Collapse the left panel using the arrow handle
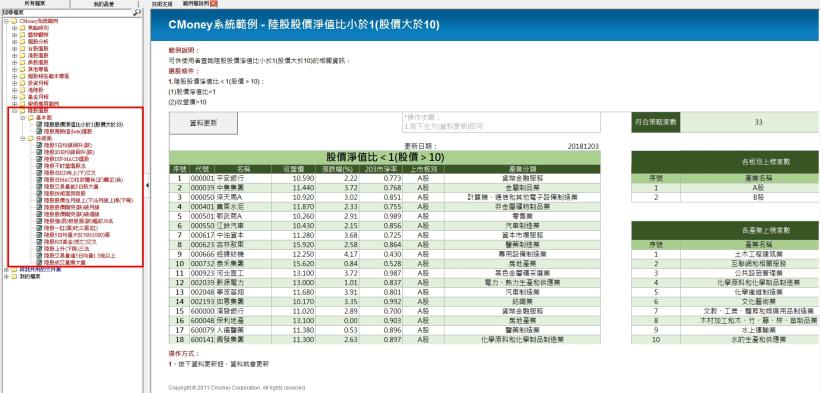820x393 pixels. tap(146, 185)
